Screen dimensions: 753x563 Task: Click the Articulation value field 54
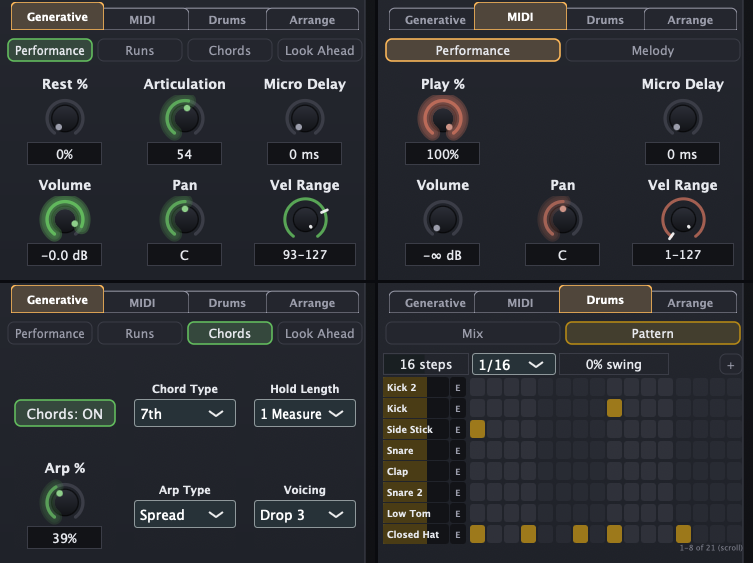pyautogui.click(x=184, y=154)
